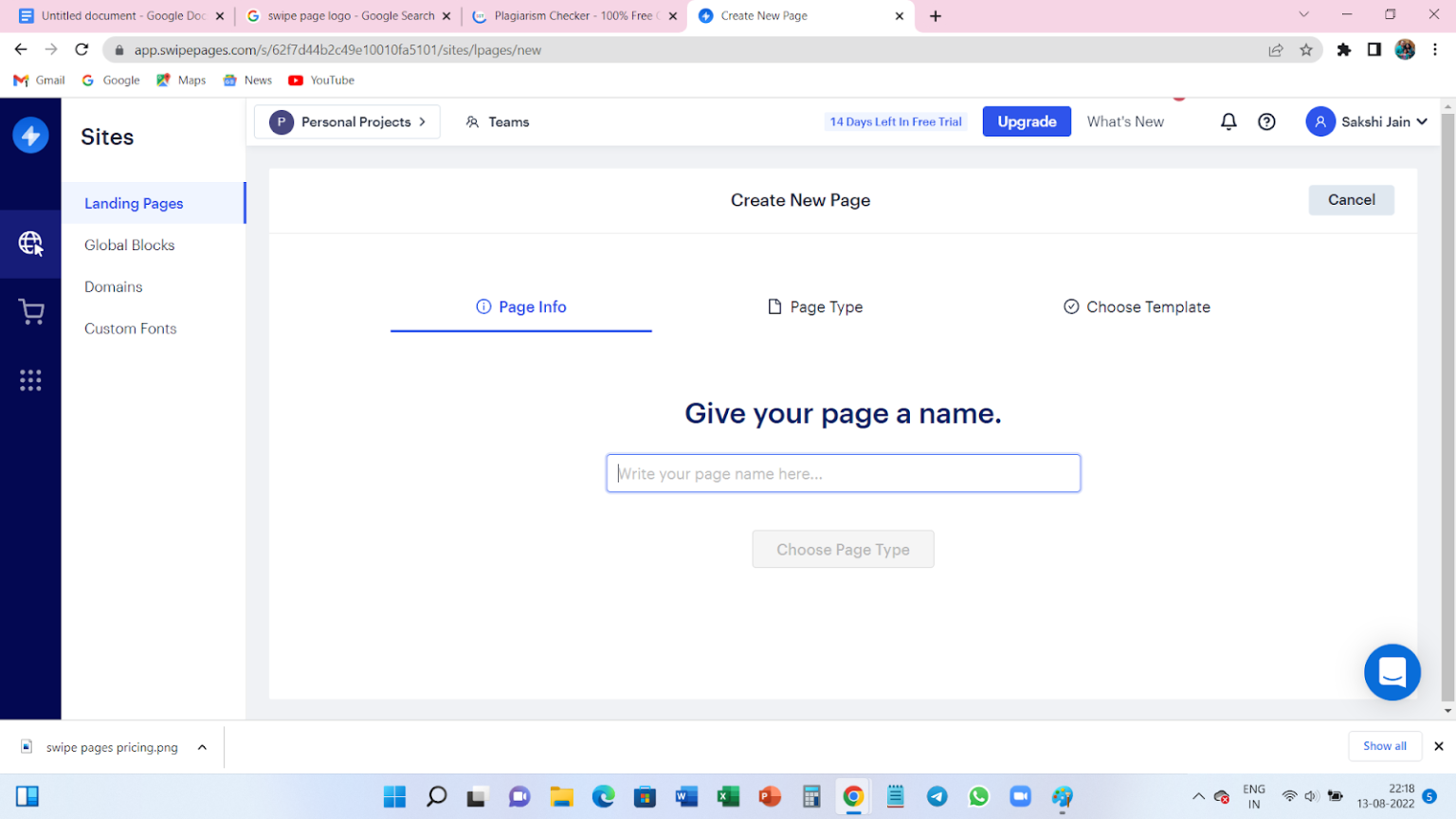The image size is (1456, 819).
Task: Open help using the question mark icon
Action: (1267, 121)
